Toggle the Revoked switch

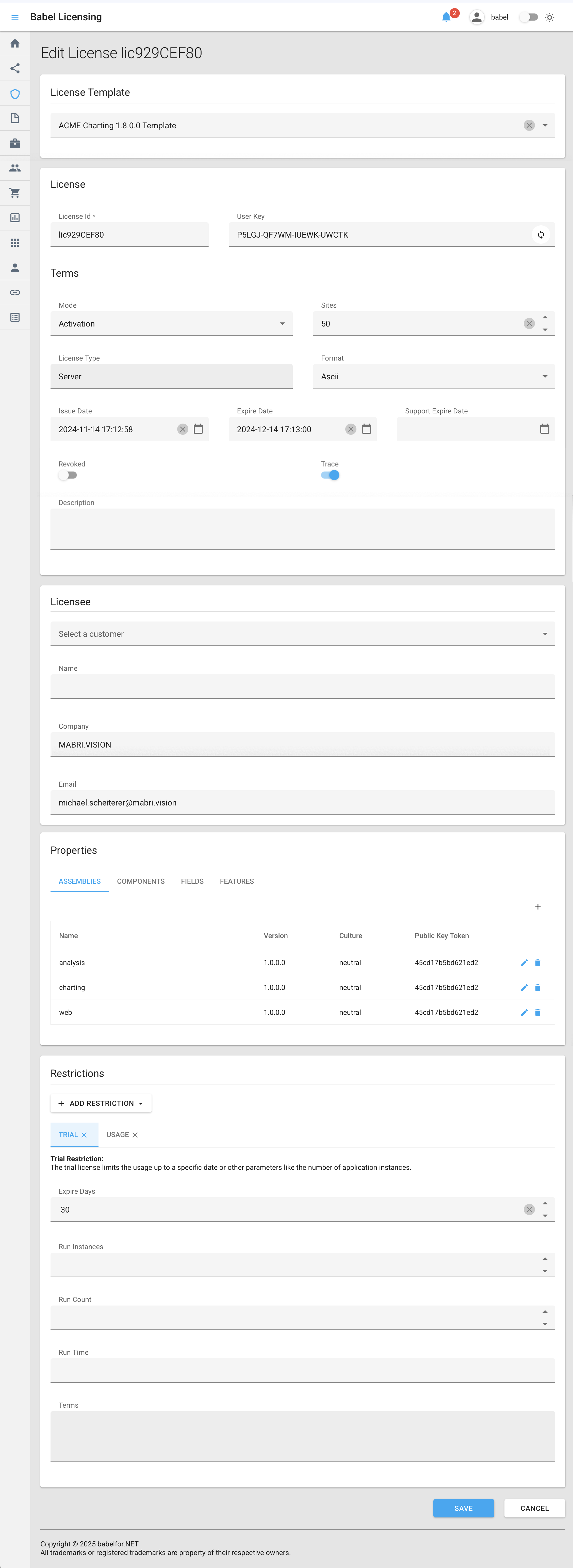click(x=68, y=475)
